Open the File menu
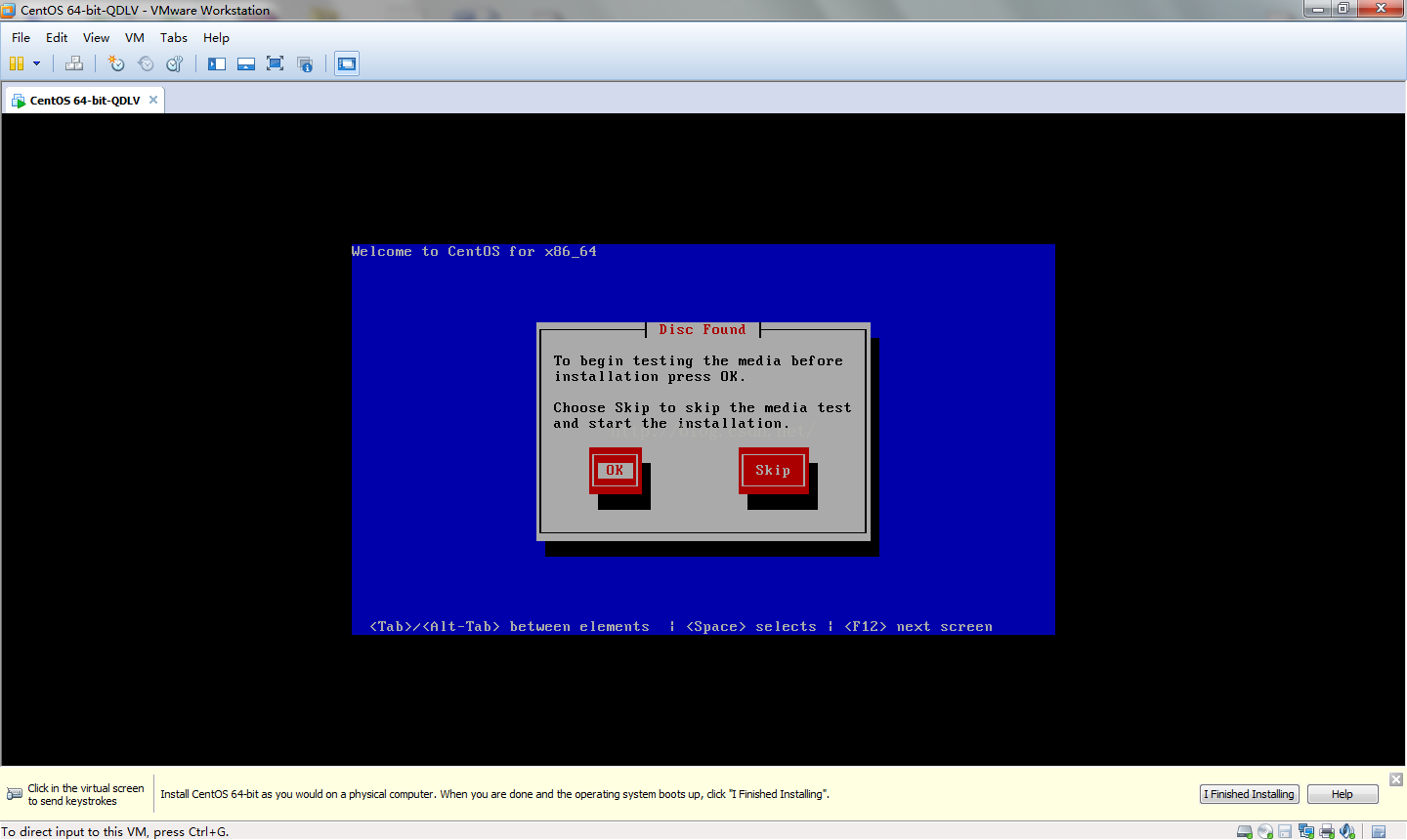This screenshot has width=1407, height=840. tap(21, 37)
